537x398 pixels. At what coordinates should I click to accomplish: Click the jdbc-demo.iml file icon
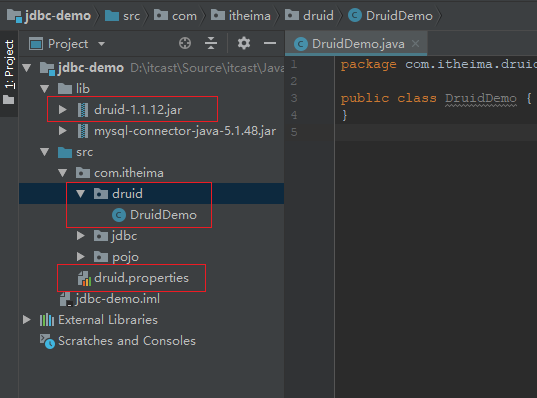[65, 299]
